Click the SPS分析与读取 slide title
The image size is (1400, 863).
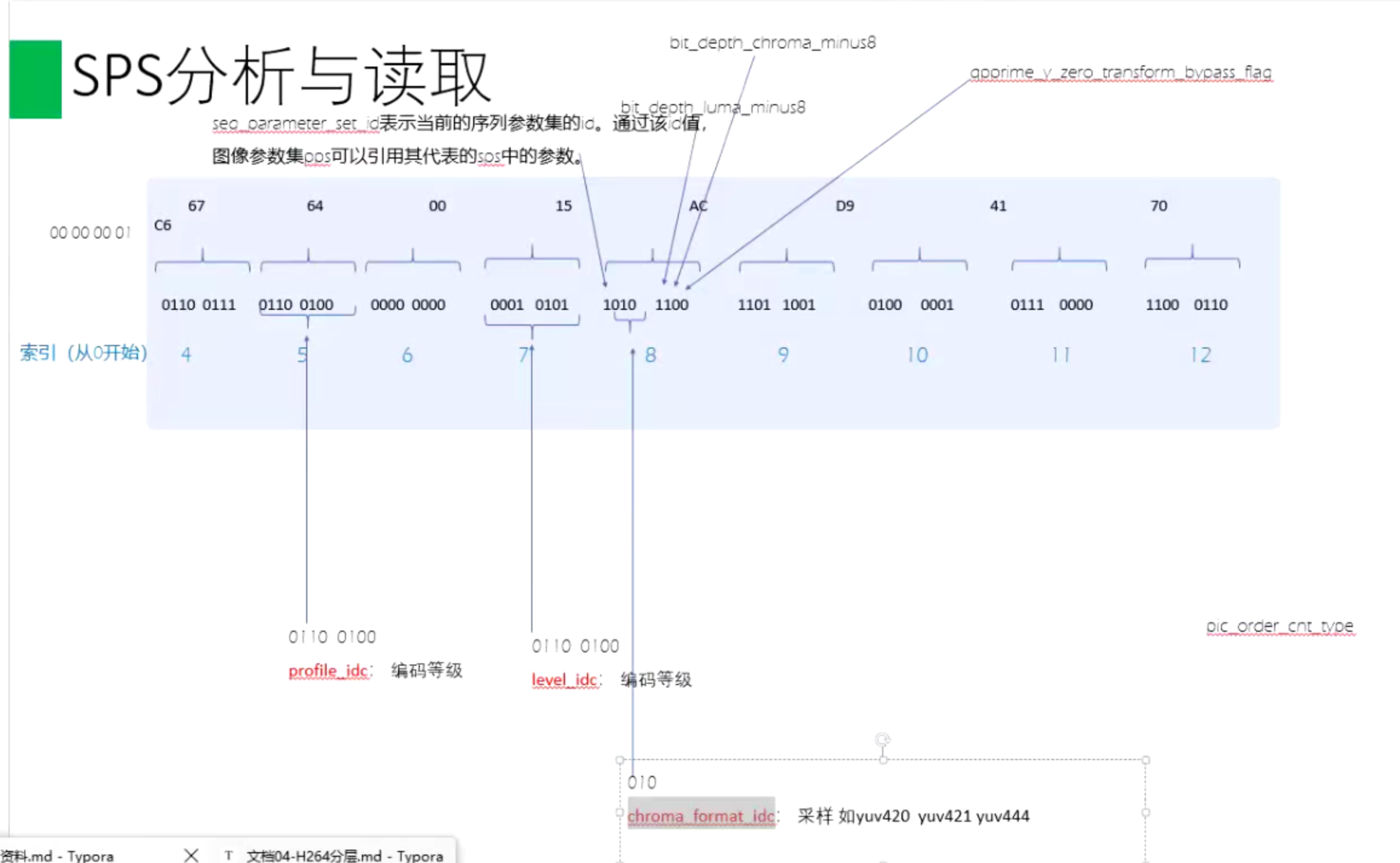281,77
